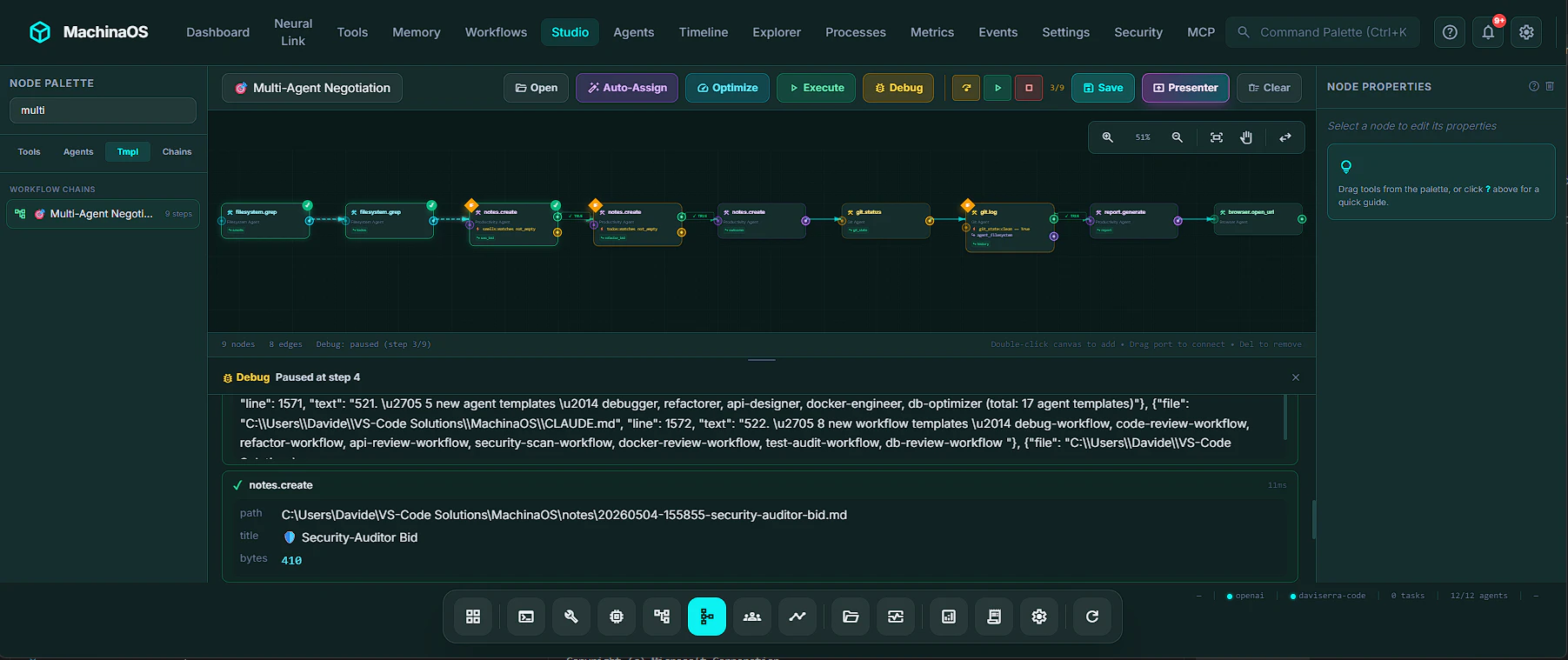This screenshot has height=660, width=1568.
Task: Click the debug step-over icon
Action: pos(966,88)
